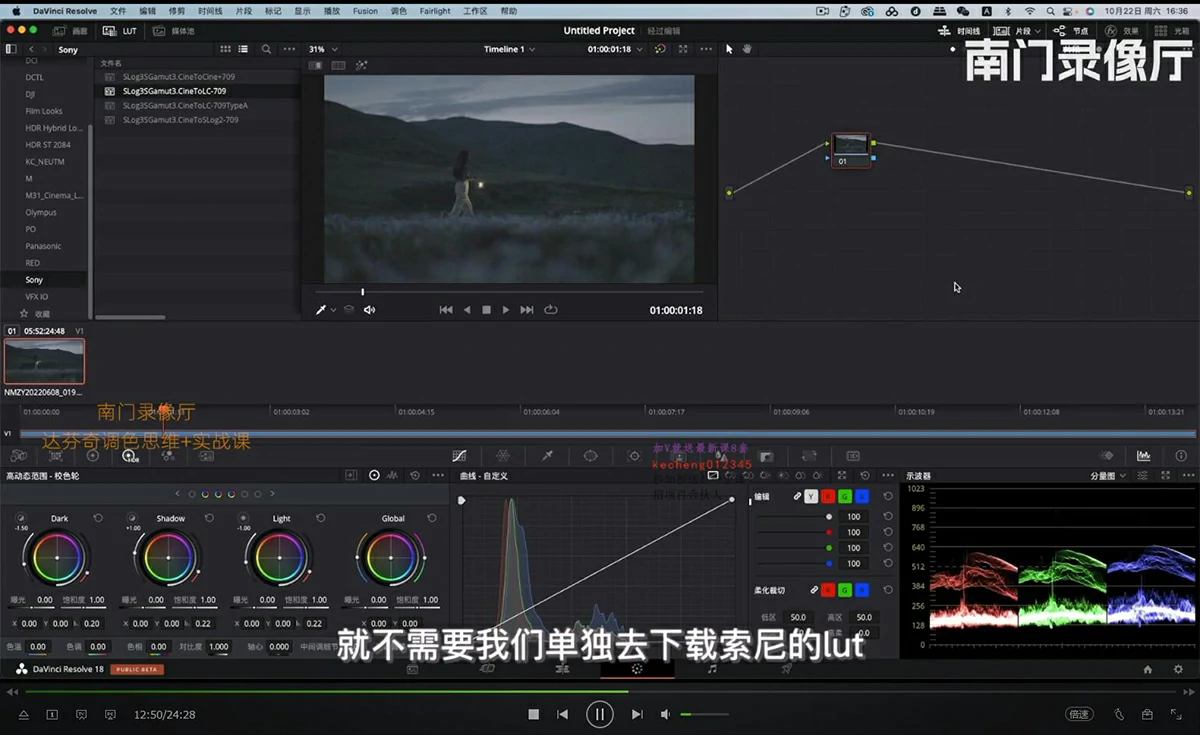This screenshot has height=735, width=1200.
Task: Click viewer Play reverse button
Action: pyautogui.click(x=467, y=310)
